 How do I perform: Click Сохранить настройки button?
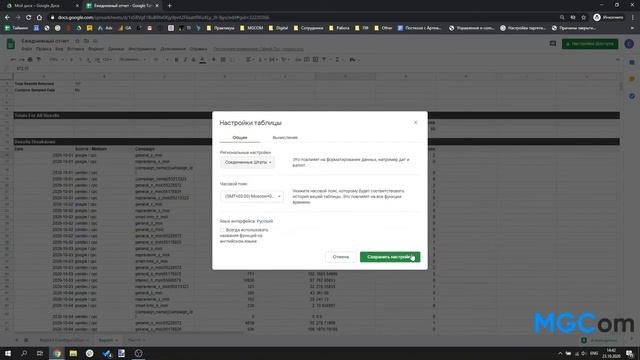point(390,257)
